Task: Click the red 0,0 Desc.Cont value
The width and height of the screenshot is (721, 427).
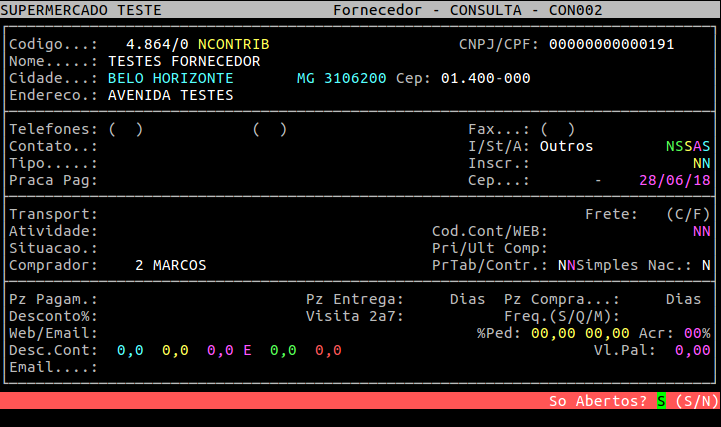Action: point(328,350)
